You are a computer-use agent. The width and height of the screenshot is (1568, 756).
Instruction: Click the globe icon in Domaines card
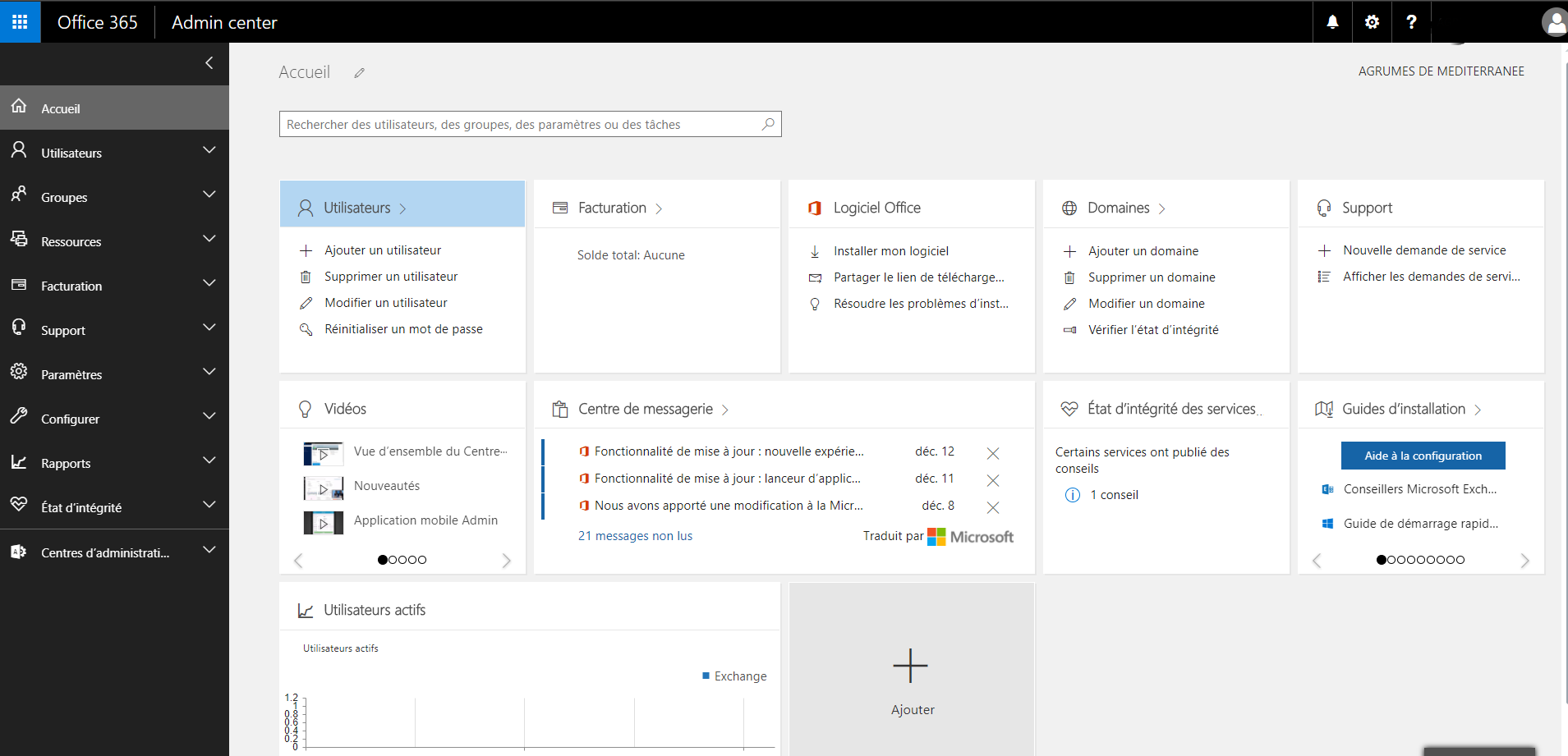pos(1069,208)
